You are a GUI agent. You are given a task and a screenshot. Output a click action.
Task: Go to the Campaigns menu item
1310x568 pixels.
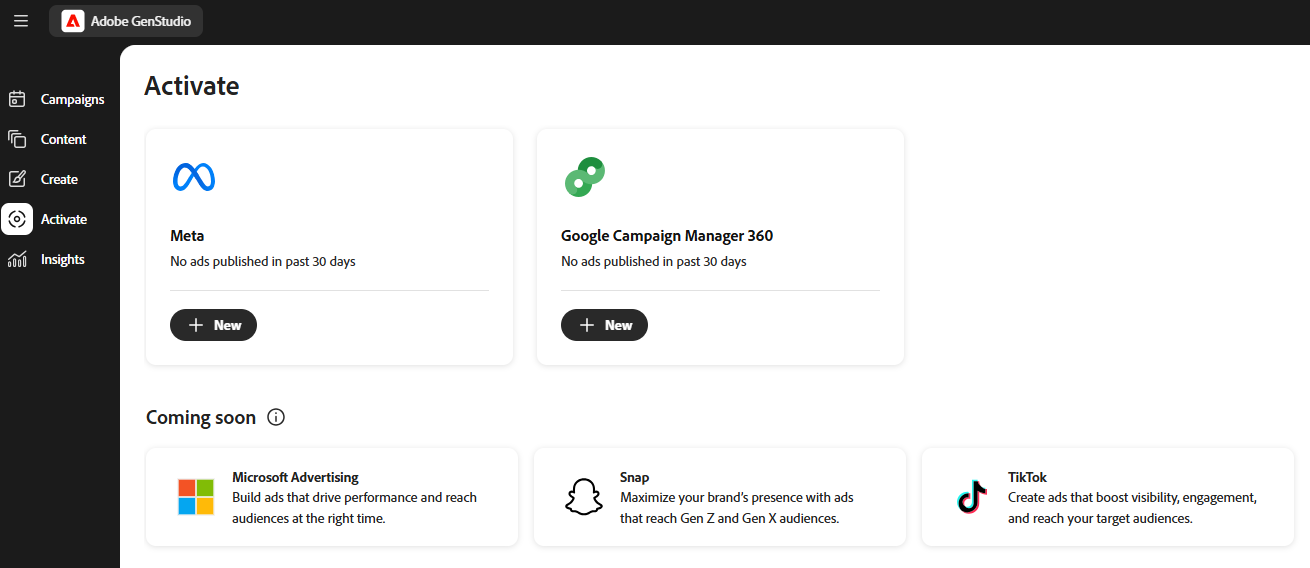(72, 99)
